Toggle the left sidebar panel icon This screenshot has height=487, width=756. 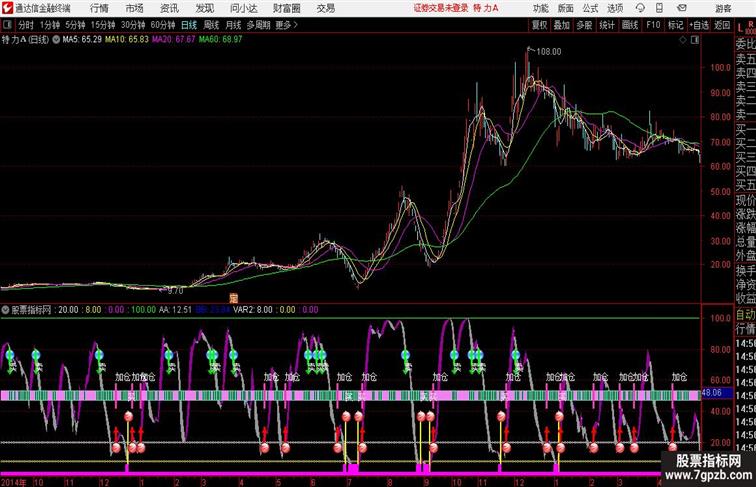[x=7, y=25]
